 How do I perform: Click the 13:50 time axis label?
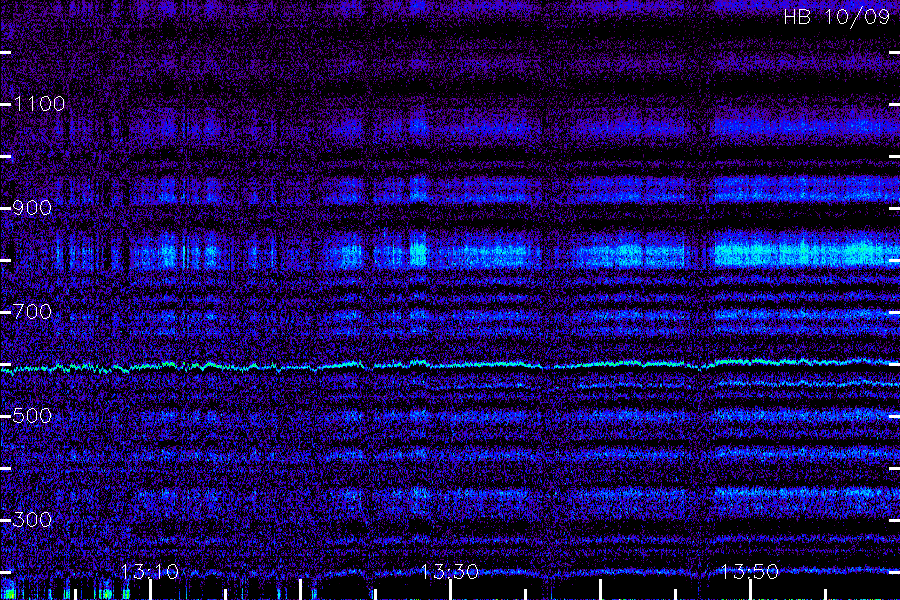coord(750,572)
